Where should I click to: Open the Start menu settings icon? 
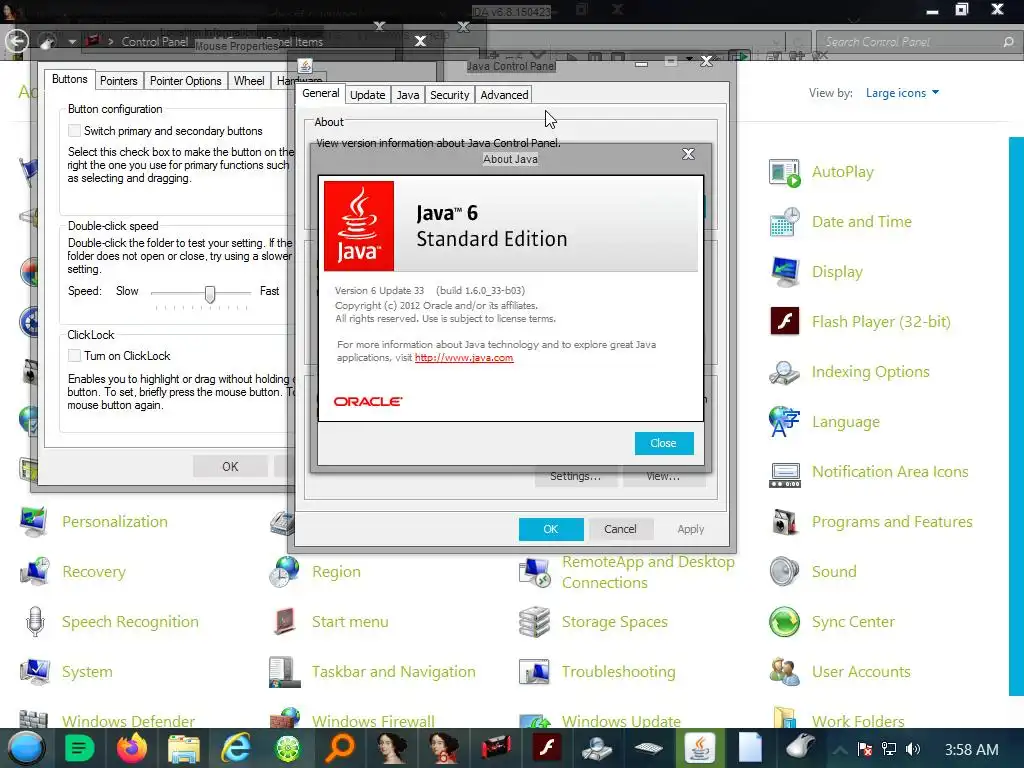[x=284, y=622]
